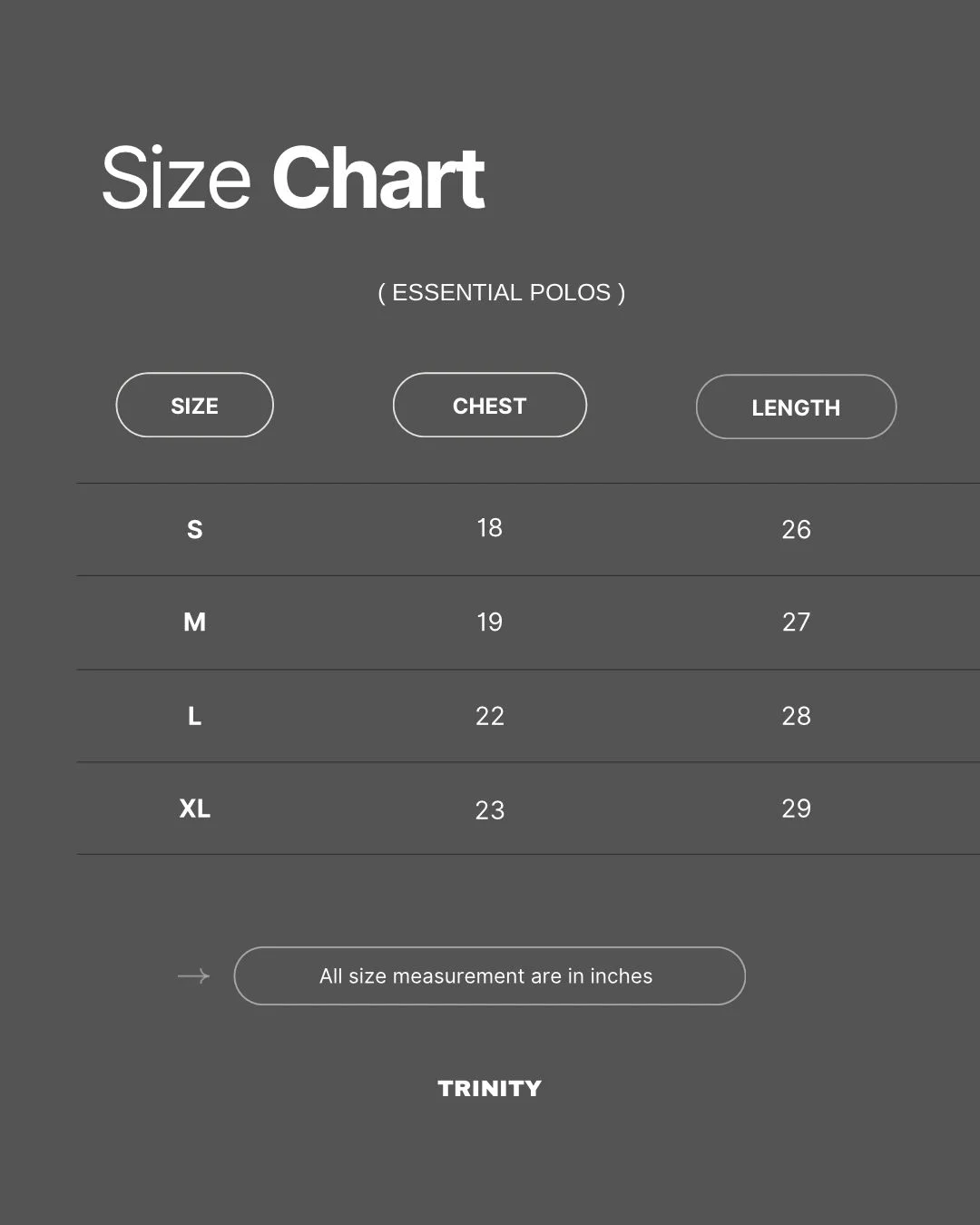Select the Size Chart title
Screen dimensions: 980x1225
click(293, 178)
